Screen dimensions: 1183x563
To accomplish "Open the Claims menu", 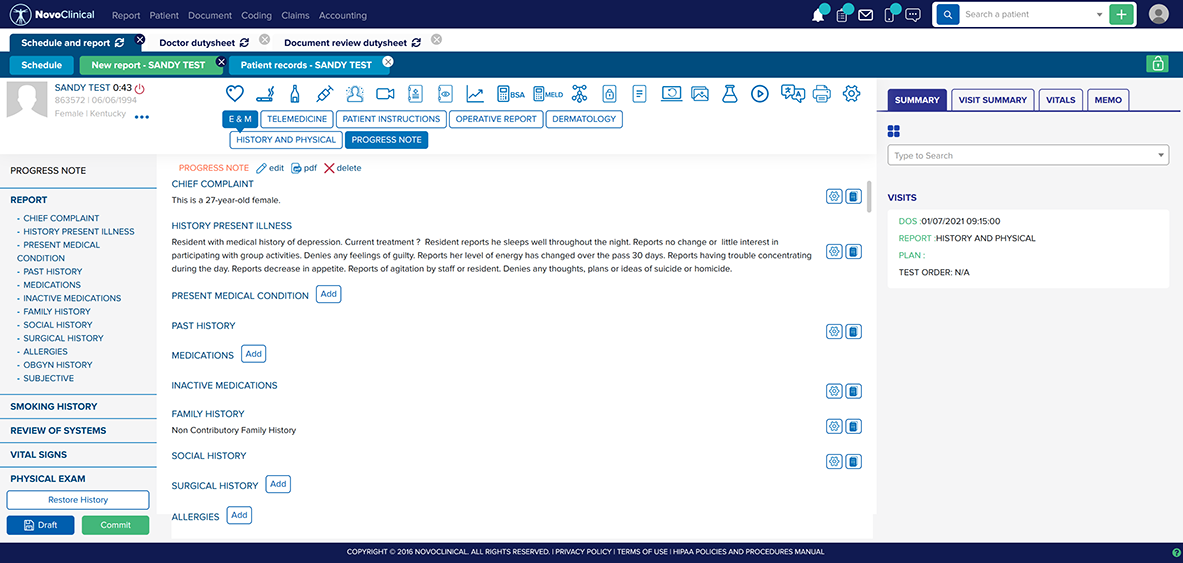I will (295, 16).
